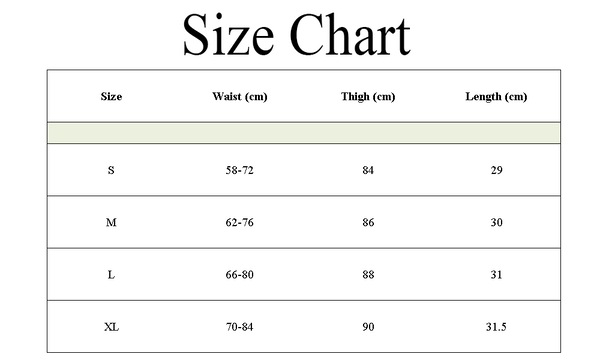Click the Size Chart title
This screenshot has height=360, width=600.
pyautogui.click(x=297, y=34)
